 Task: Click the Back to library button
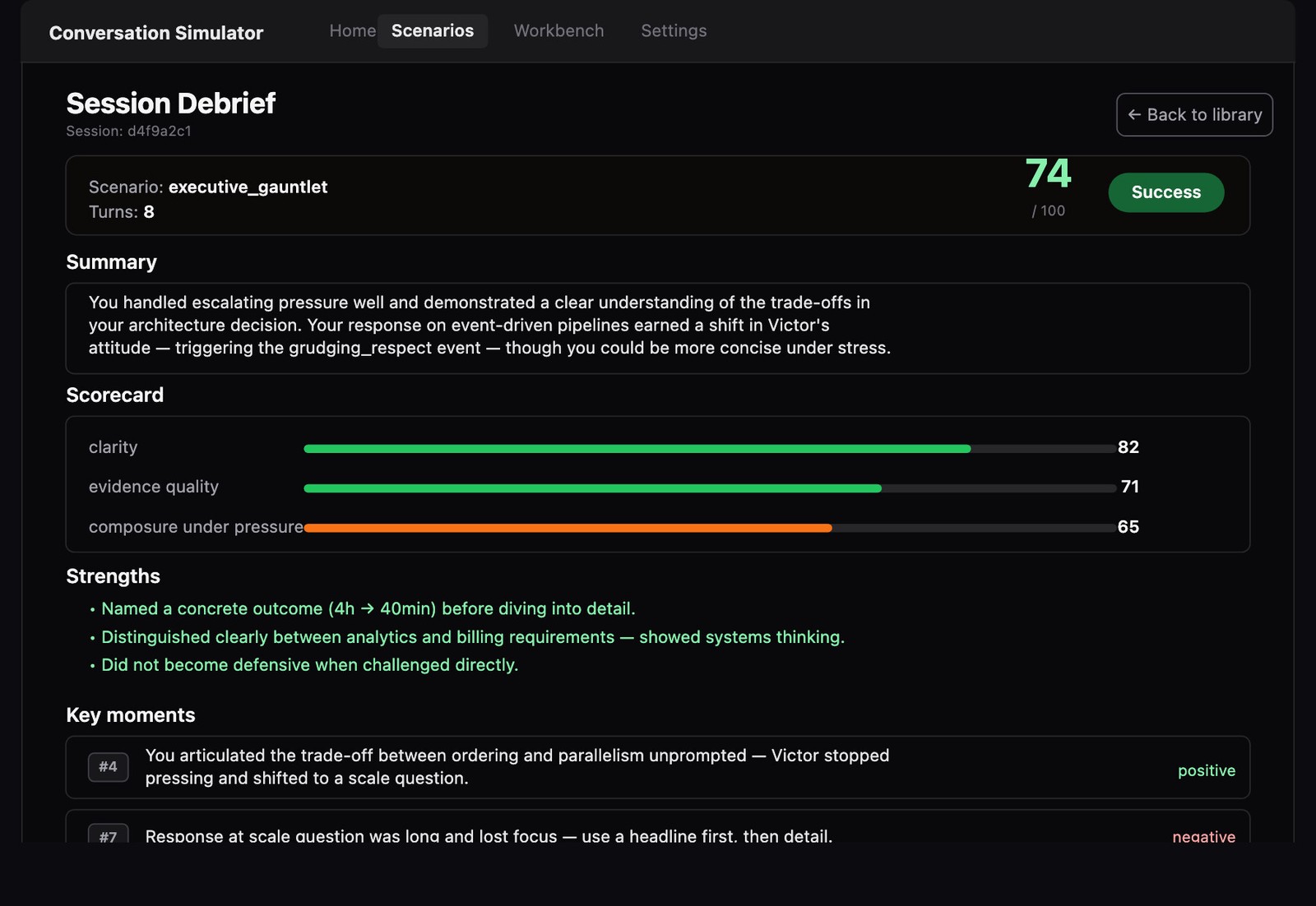(1194, 114)
